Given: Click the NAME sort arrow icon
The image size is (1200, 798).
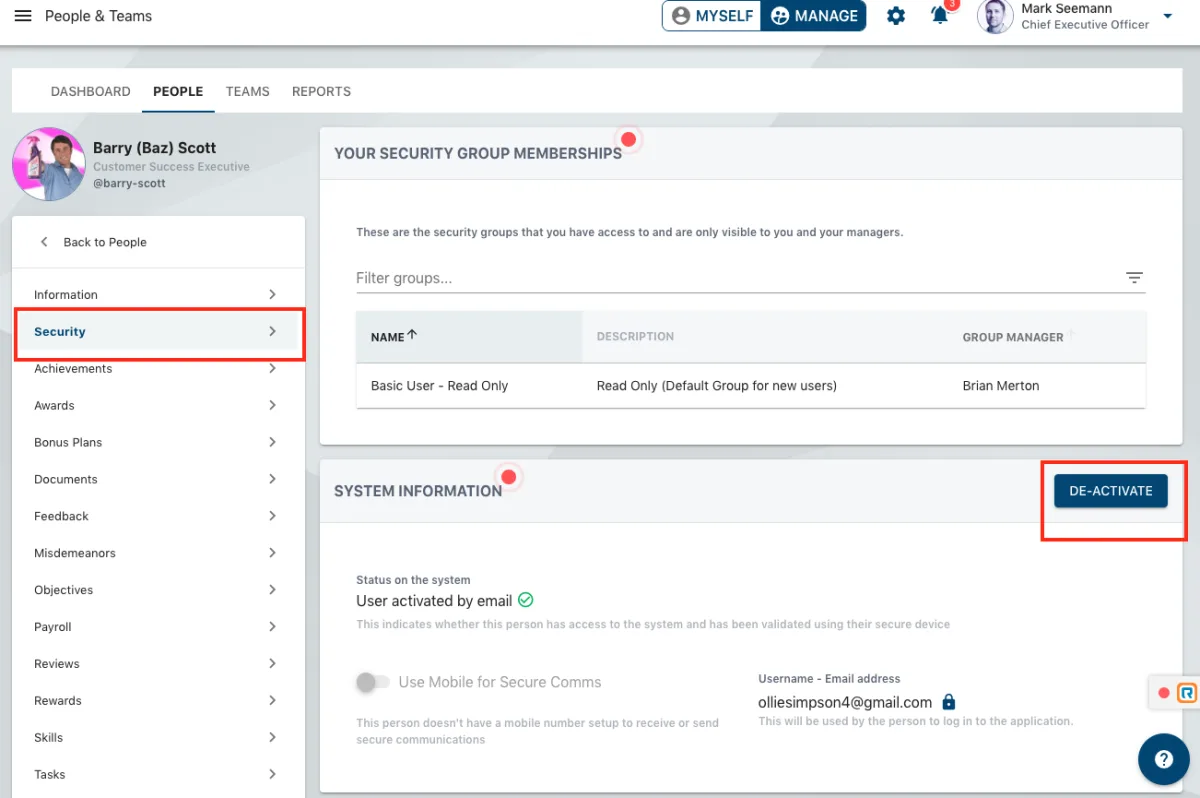Looking at the screenshot, I should coord(412,336).
